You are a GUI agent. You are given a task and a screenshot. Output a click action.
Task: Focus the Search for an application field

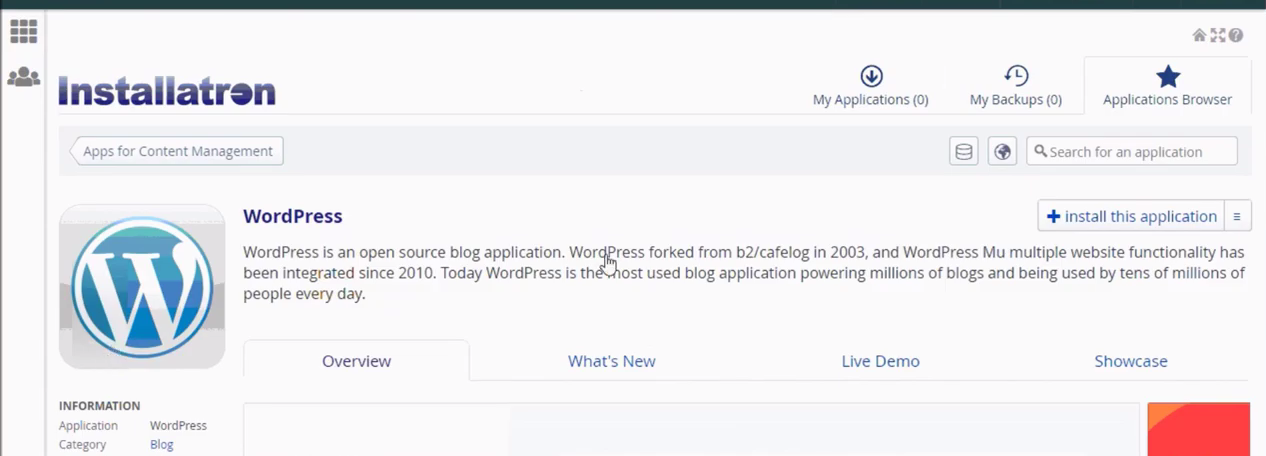click(x=1132, y=151)
